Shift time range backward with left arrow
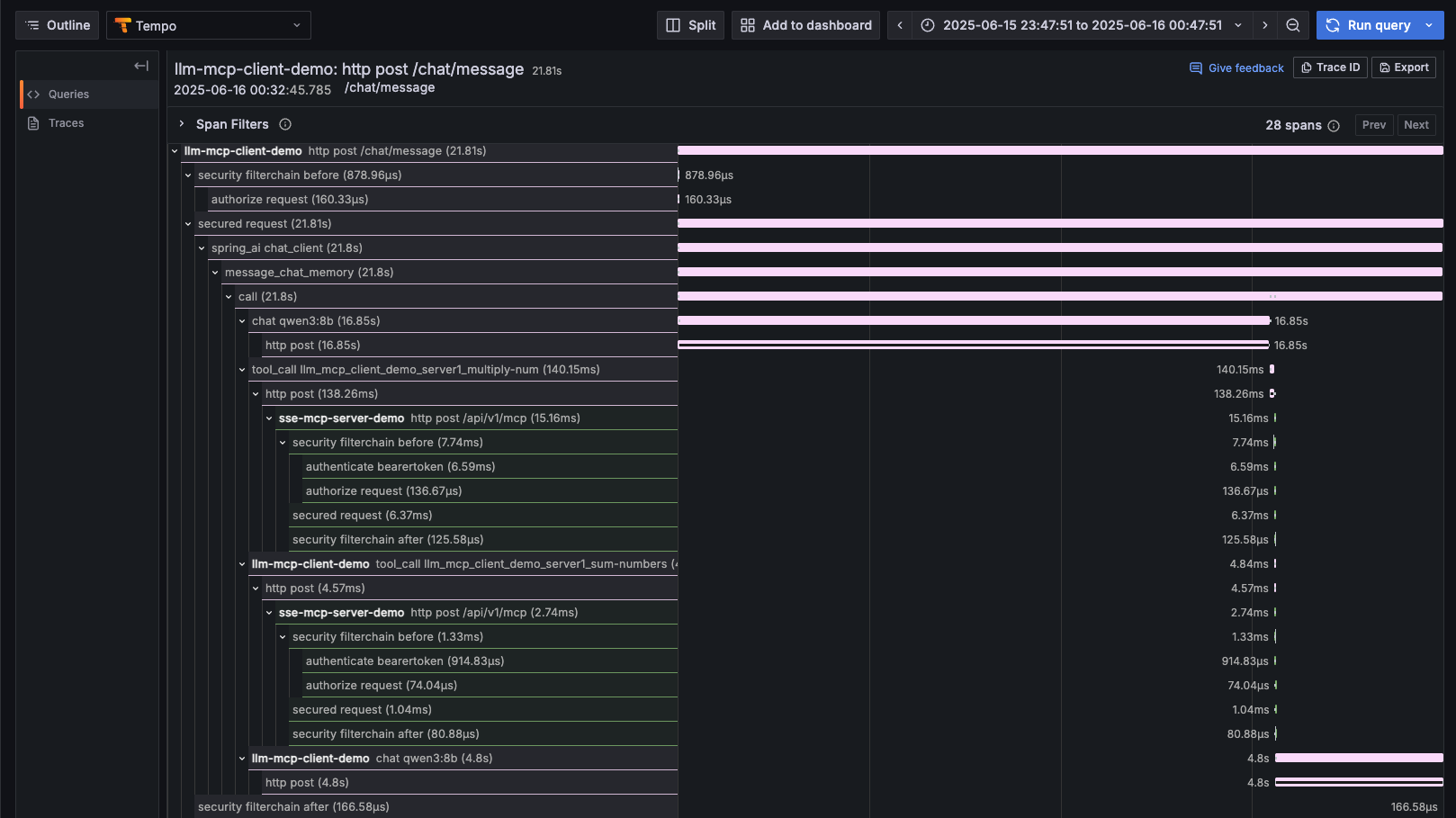 click(900, 25)
